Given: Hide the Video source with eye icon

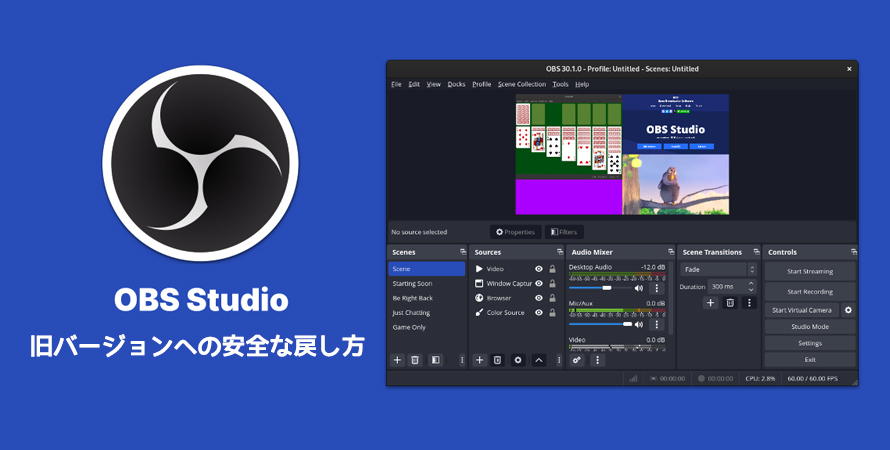Looking at the screenshot, I should pos(539,269).
